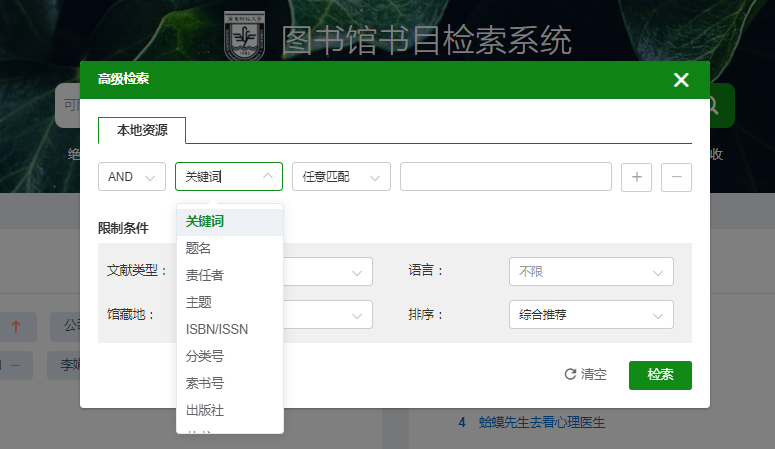The image size is (775, 449).
Task: Click the magnifier search icon behind dialog
Action: [x=714, y=106]
